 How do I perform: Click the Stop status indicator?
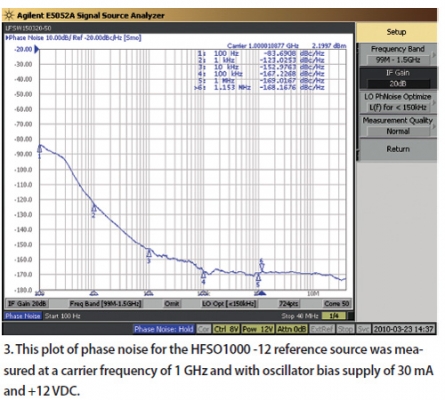(x=345, y=329)
